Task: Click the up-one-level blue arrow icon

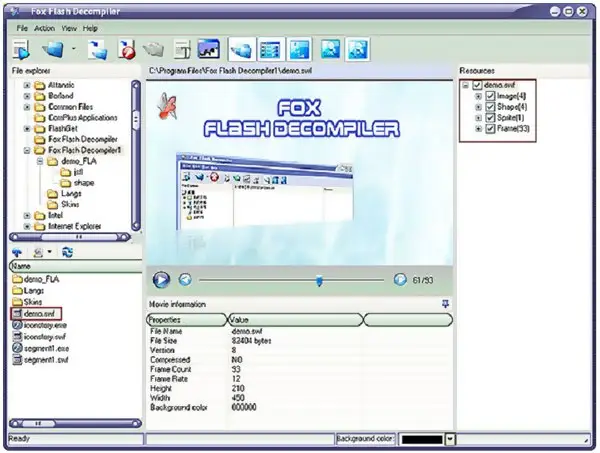Action: click(17, 252)
